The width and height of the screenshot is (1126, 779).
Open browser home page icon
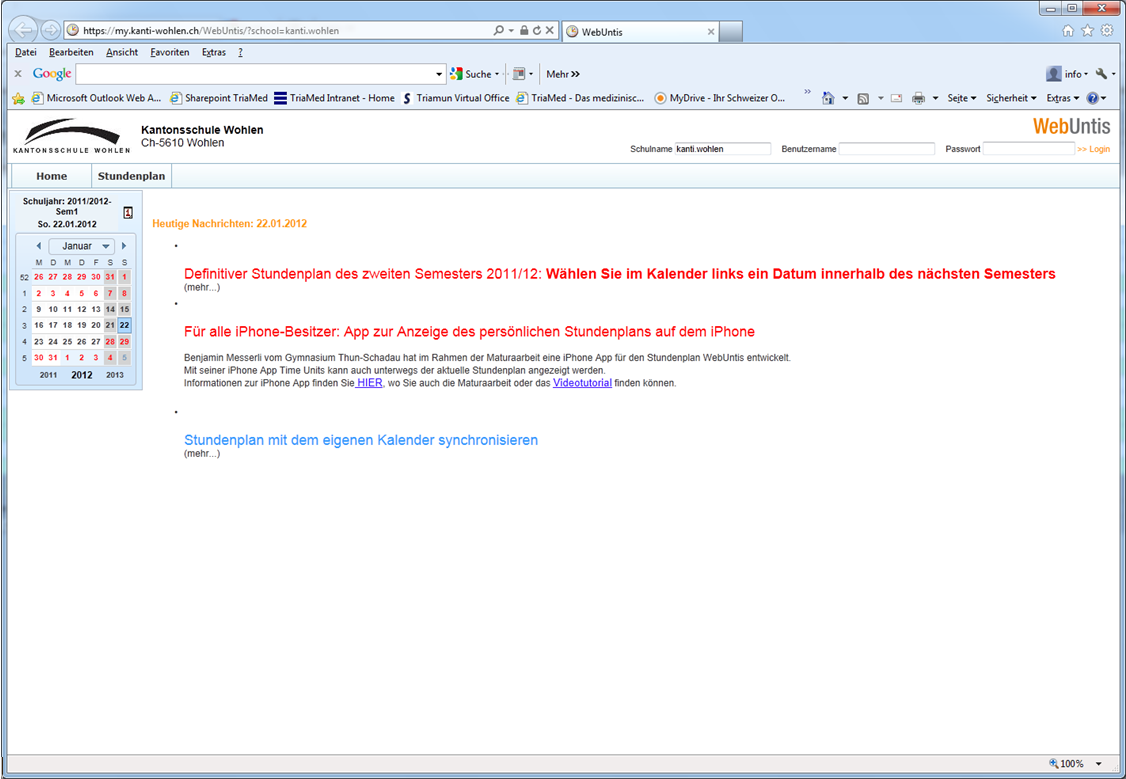(x=1068, y=31)
